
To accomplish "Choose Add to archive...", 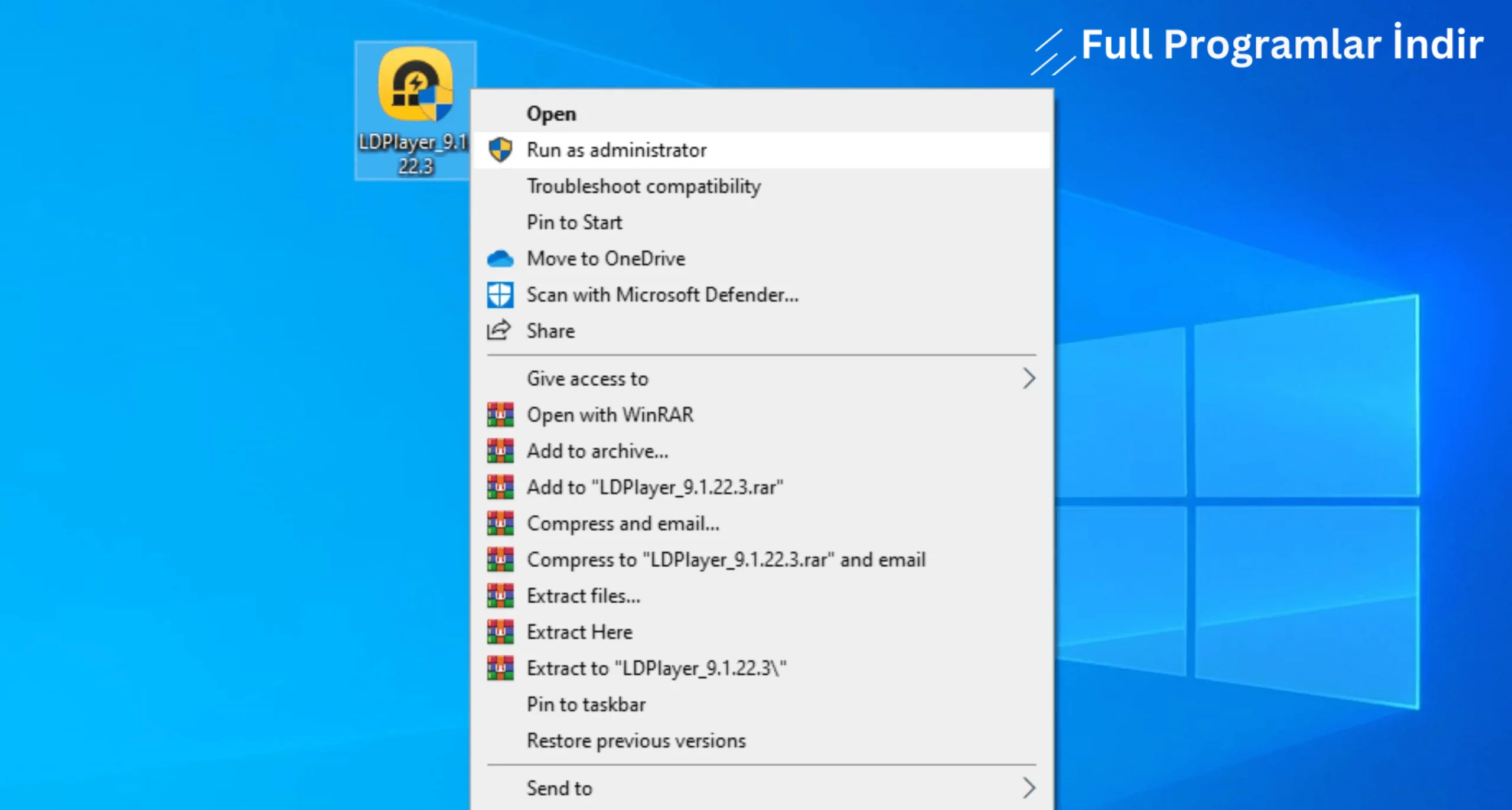I will pyautogui.click(x=762, y=451).
